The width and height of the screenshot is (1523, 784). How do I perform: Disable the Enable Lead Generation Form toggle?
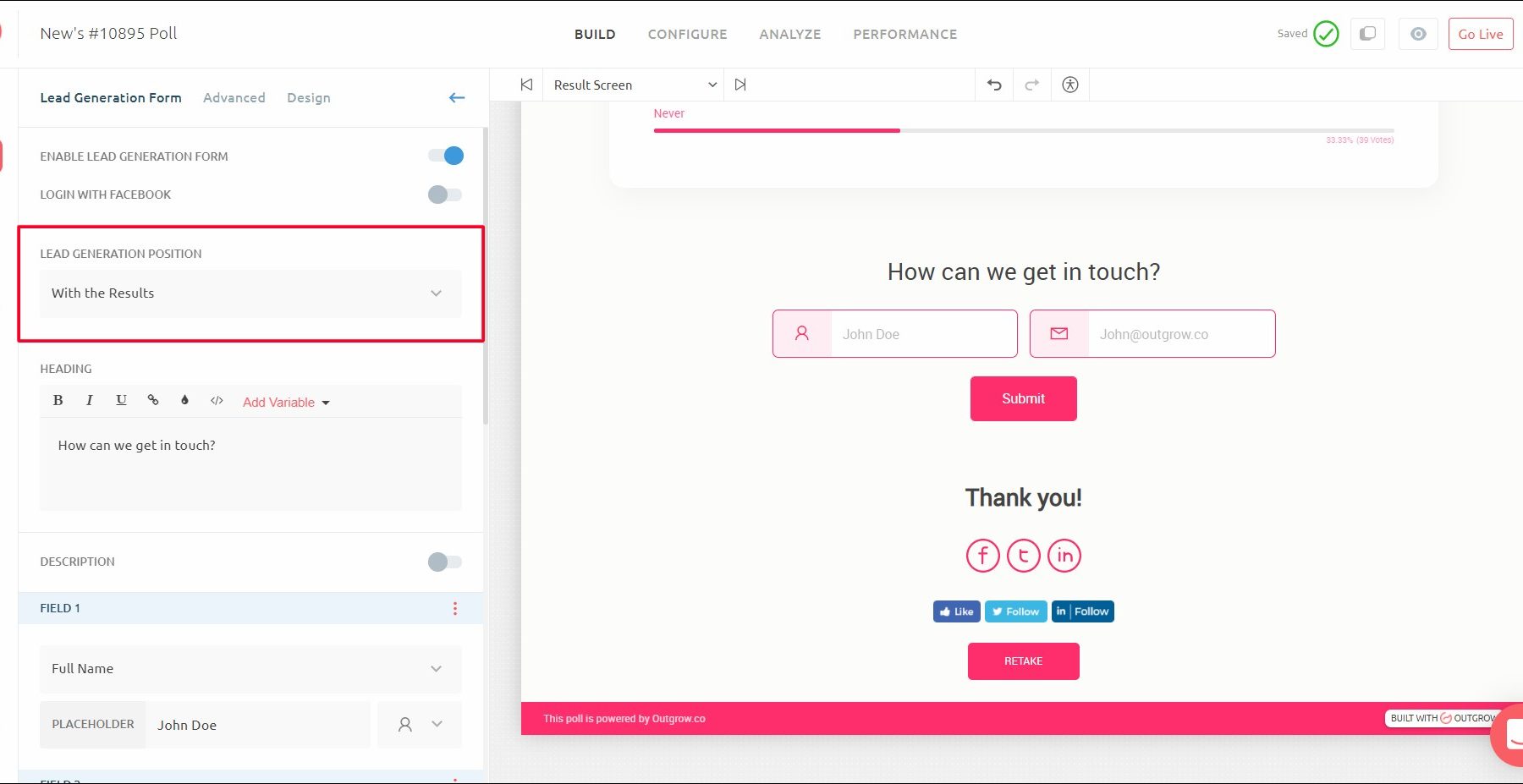[x=445, y=156]
